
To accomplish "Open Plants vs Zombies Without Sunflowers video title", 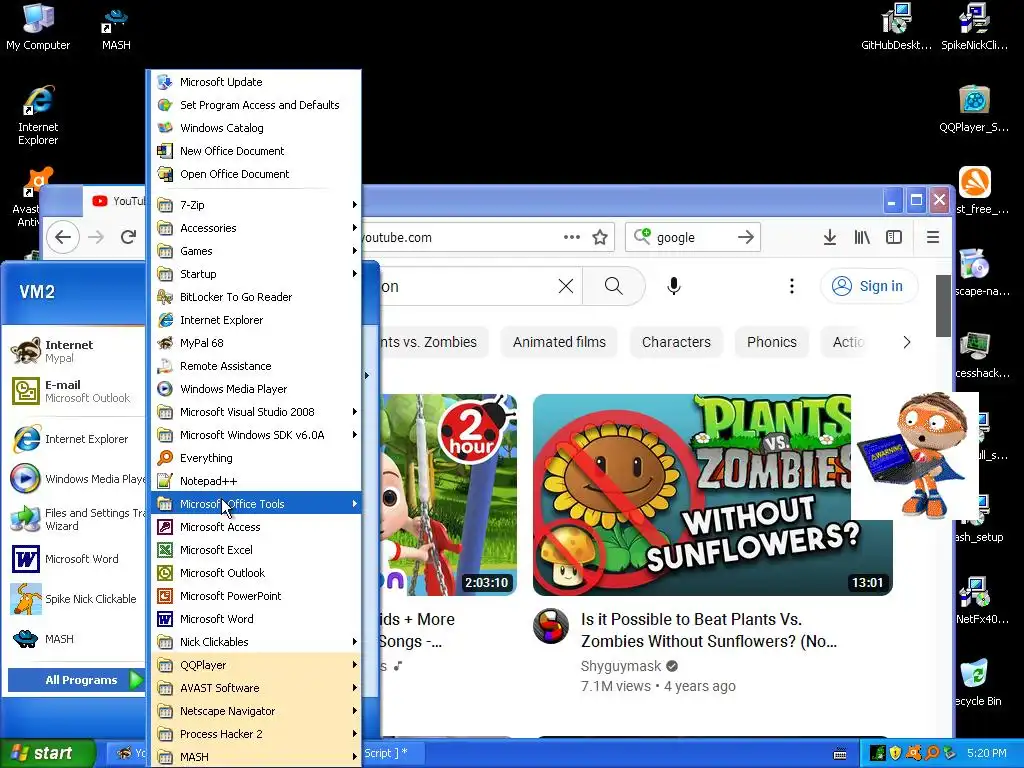I will pyautogui.click(x=709, y=630).
